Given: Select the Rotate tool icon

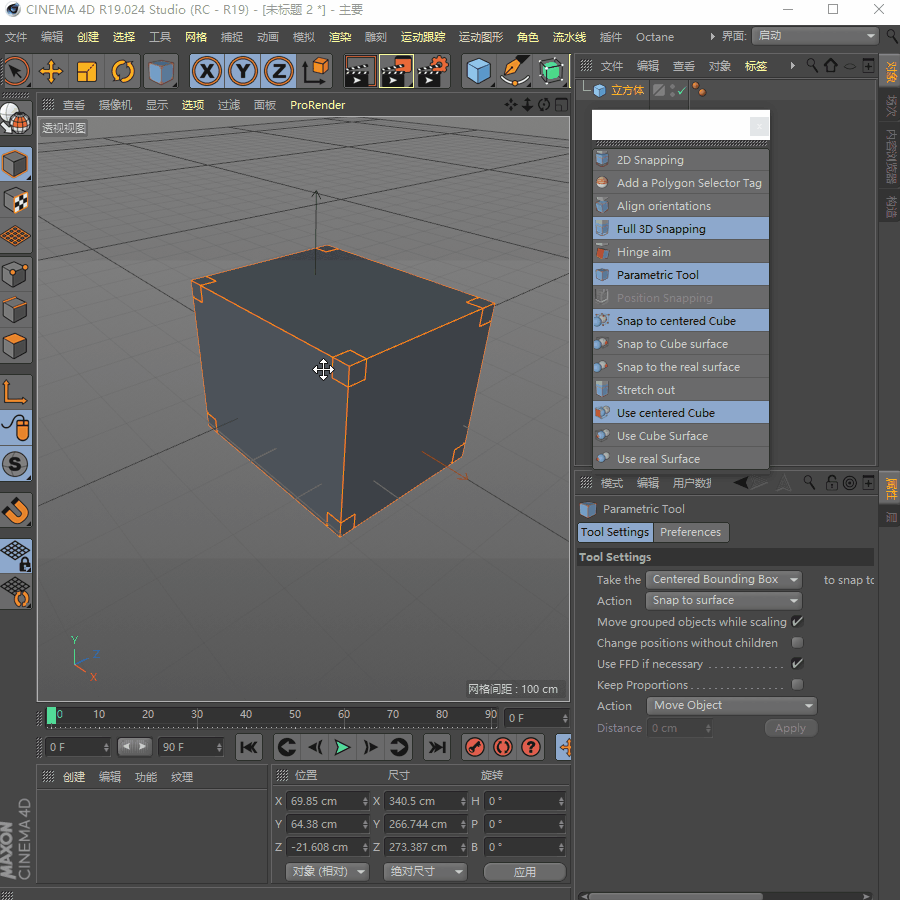Looking at the screenshot, I should tap(123, 71).
